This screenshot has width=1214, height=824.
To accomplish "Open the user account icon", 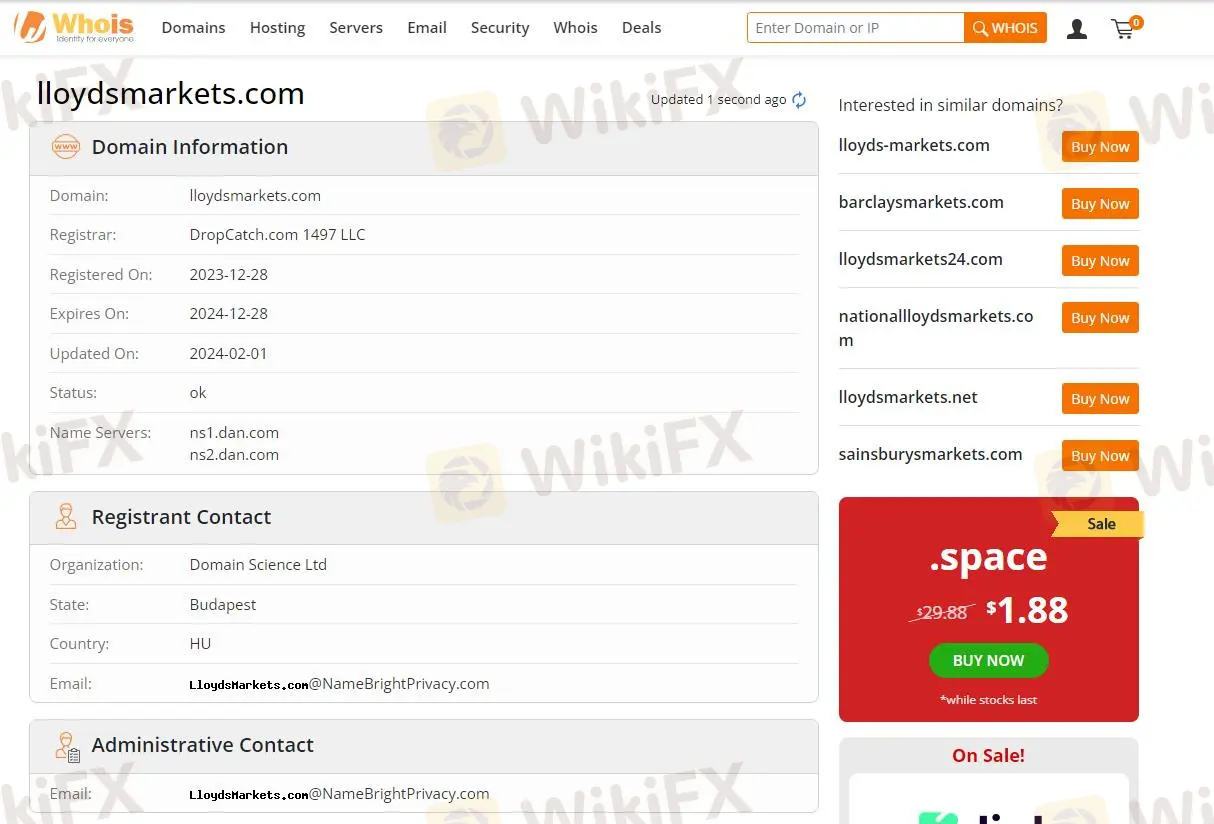I will [1077, 29].
